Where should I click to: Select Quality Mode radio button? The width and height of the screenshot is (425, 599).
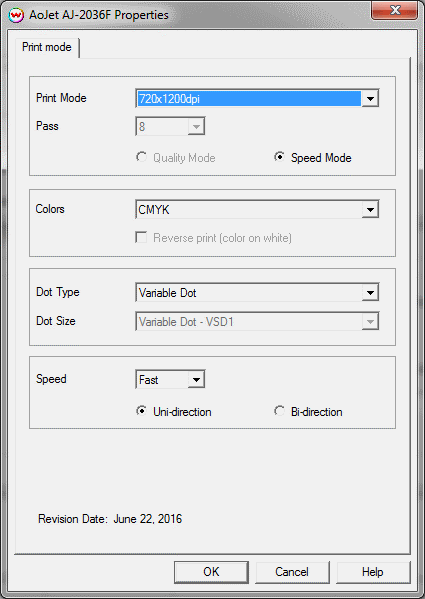pos(142,157)
